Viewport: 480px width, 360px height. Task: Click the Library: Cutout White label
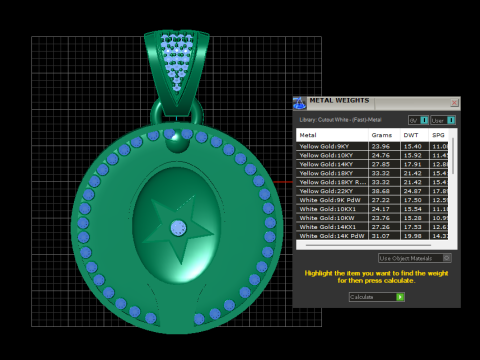pyautogui.click(x=340, y=120)
